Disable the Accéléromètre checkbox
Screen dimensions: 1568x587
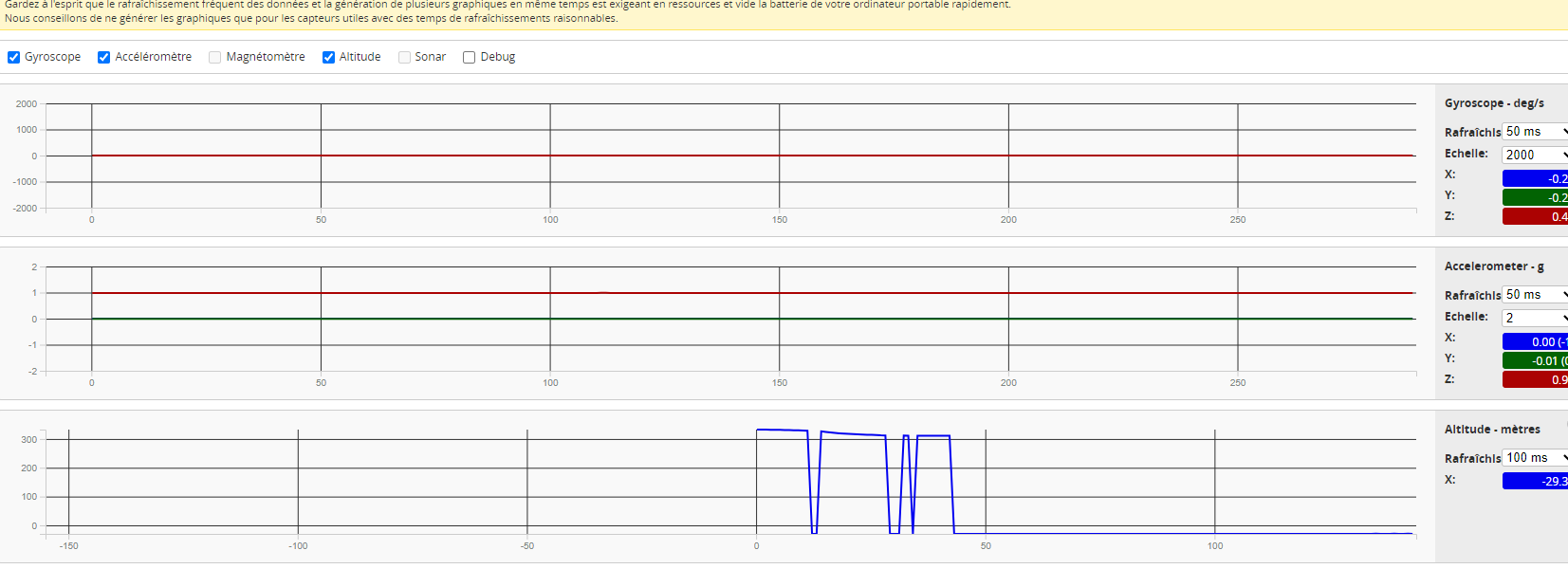tap(104, 57)
